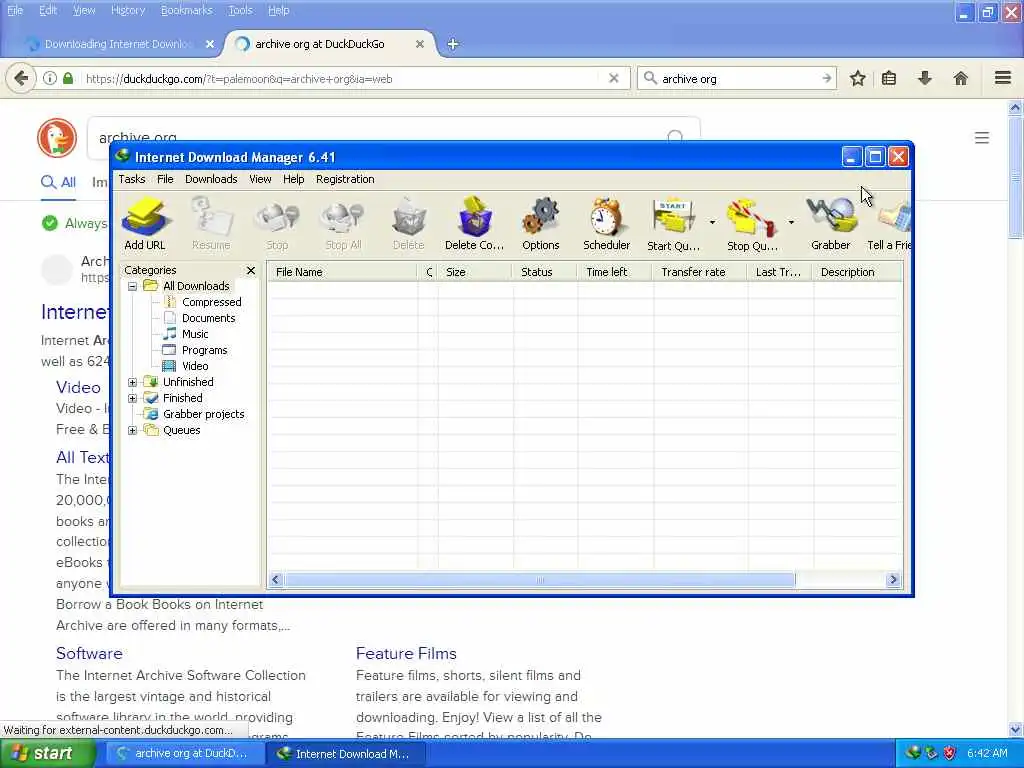Switch to archive org taskbar button
The height and width of the screenshot is (768, 1024).
coord(184,754)
